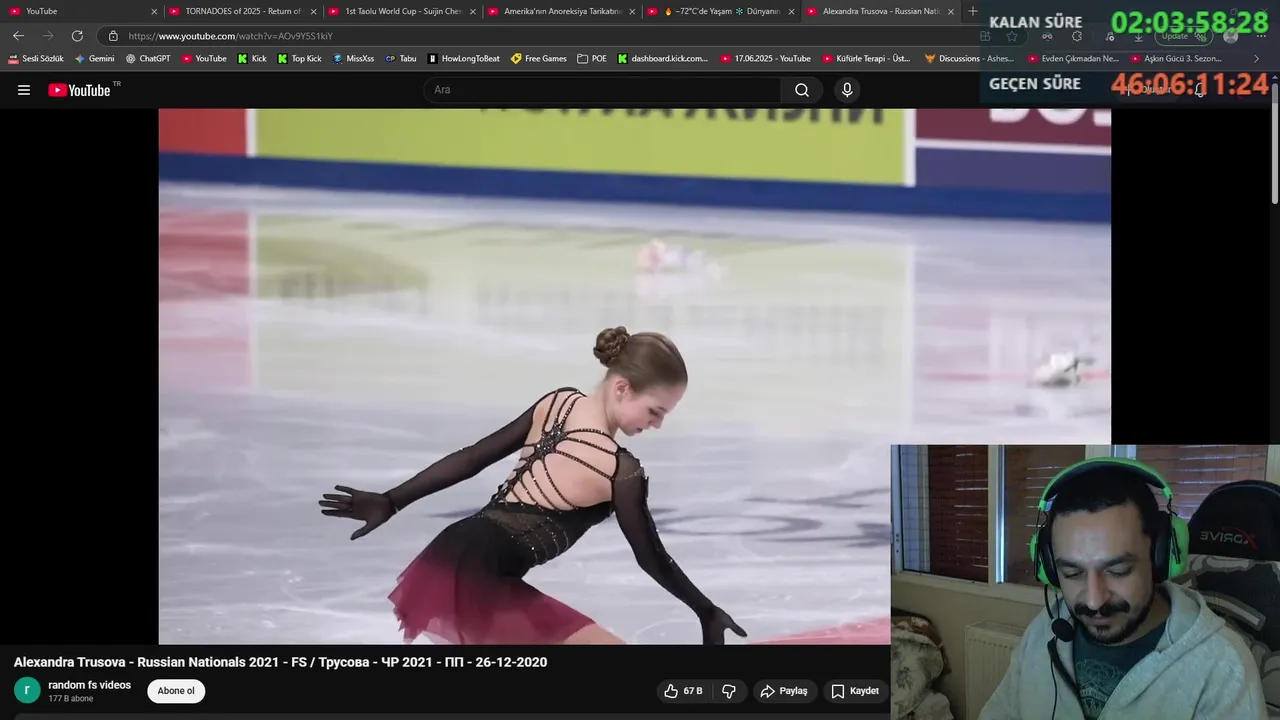Switch to Amerika'nın Anoreksiya Tarikatı tab
The height and width of the screenshot is (720, 1280).
(562, 11)
